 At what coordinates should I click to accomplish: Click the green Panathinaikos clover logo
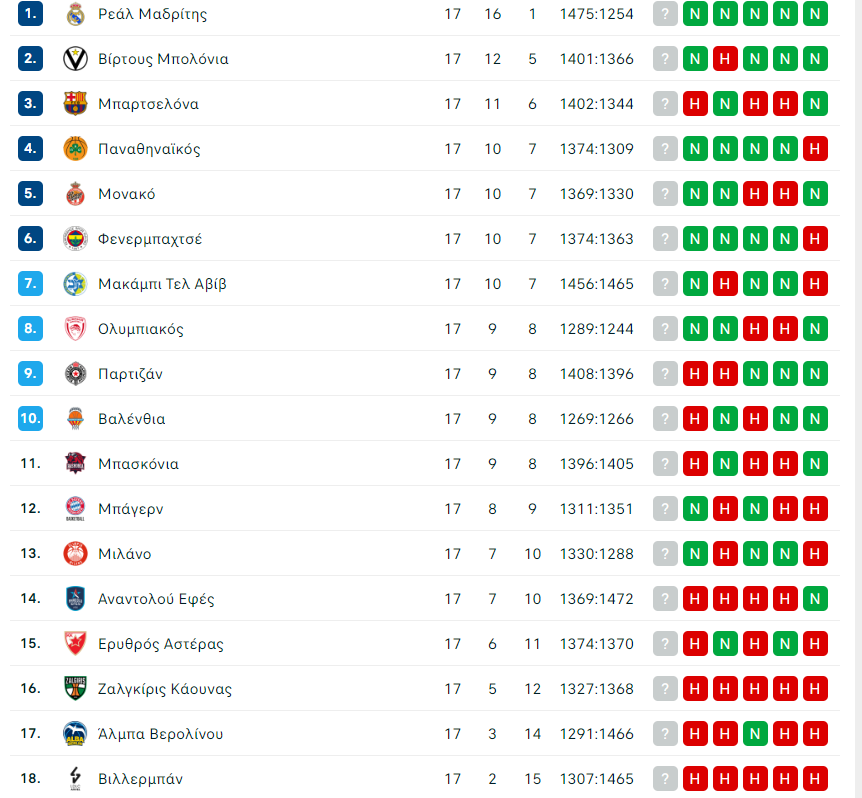(x=75, y=149)
